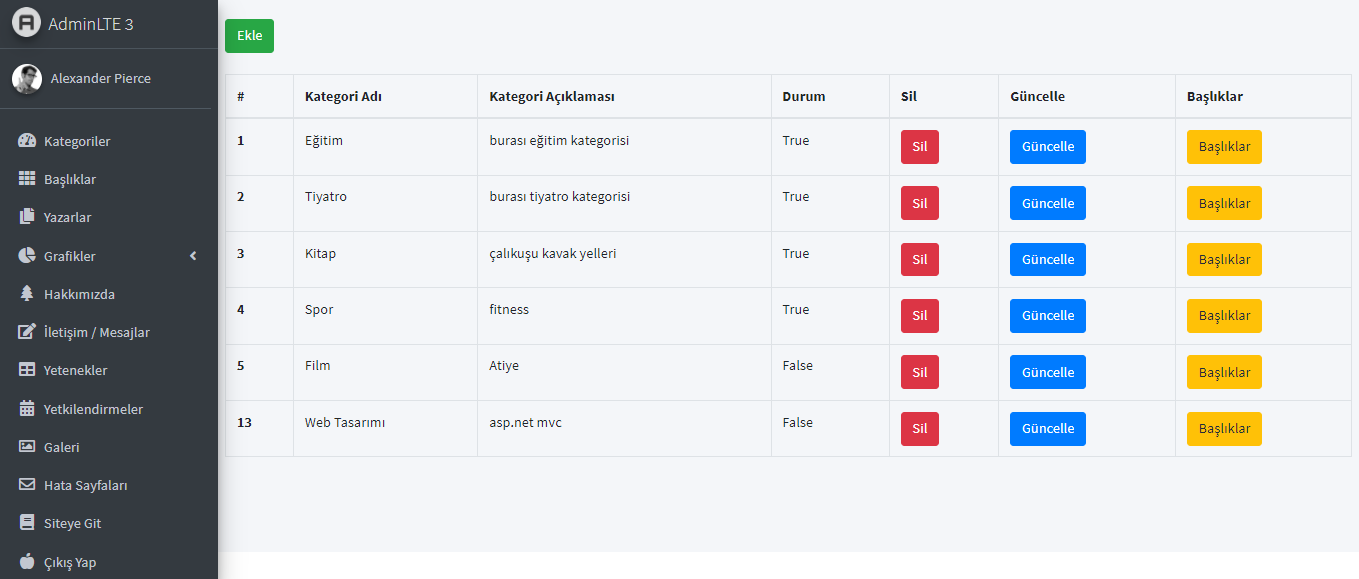Viewport: 1359px width, 579px height.
Task: Go to the Yazarlar menu item
Action: [109, 217]
